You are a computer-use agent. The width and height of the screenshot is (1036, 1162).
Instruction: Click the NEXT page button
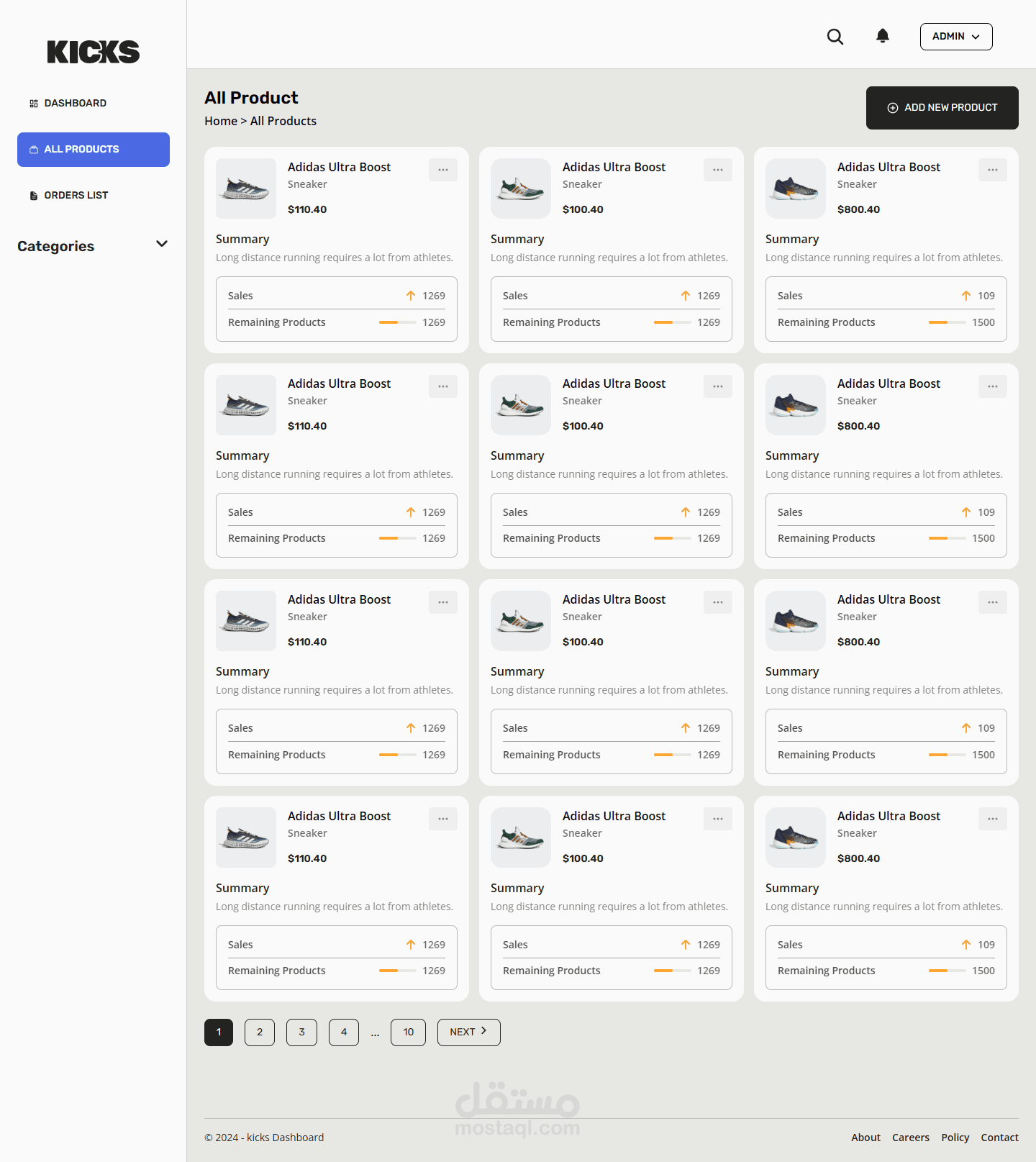pyautogui.click(x=469, y=1032)
